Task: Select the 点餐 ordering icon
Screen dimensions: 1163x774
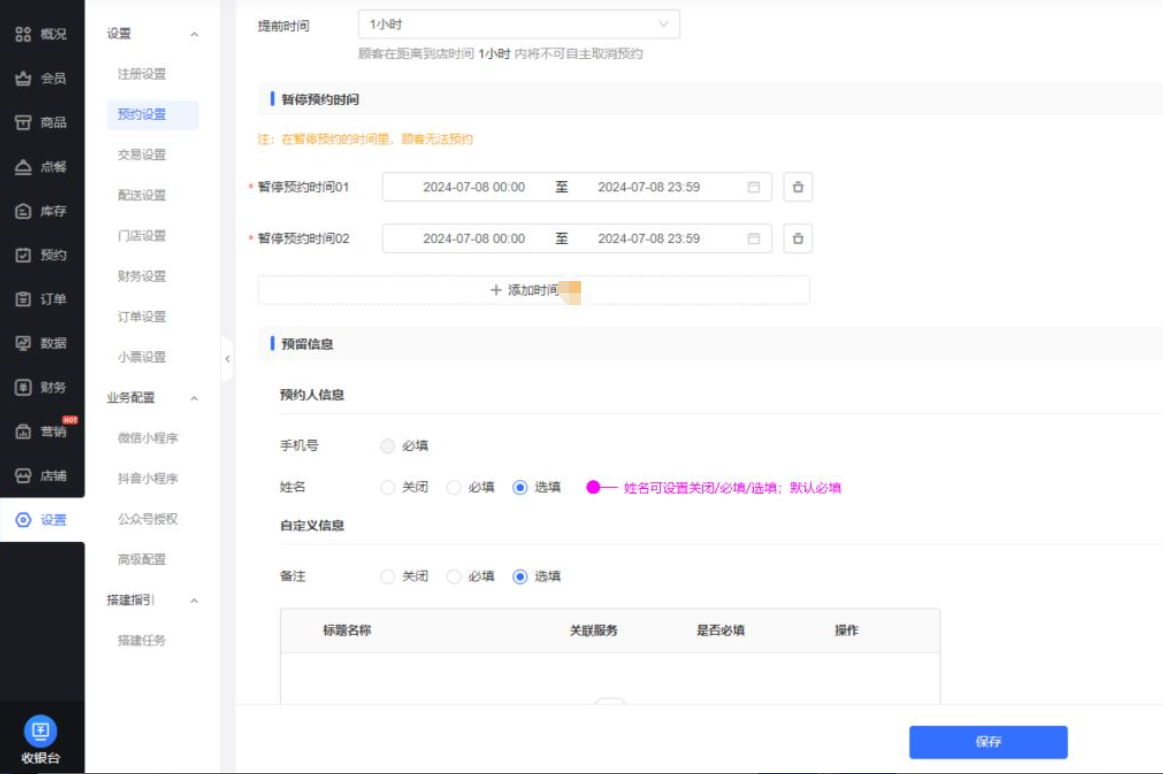Action: [23, 167]
